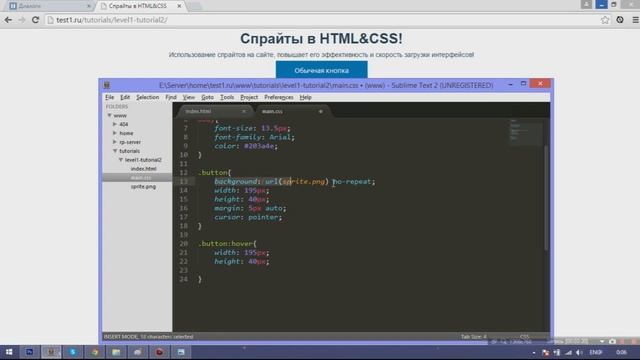Reload the test1.ru page
This screenshot has width=640, height=360.
coord(36,20)
